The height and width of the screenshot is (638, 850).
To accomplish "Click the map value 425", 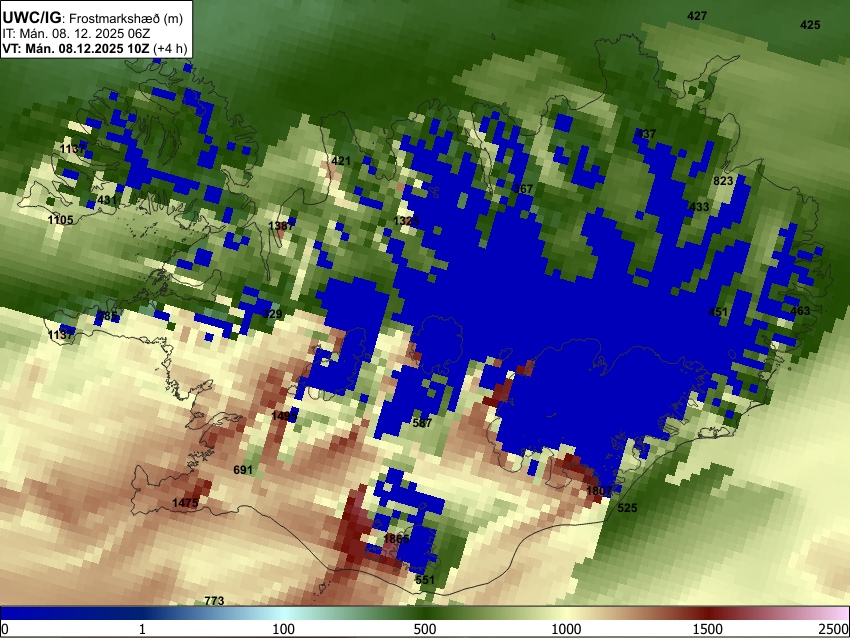I will pyautogui.click(x=810, y=24).
